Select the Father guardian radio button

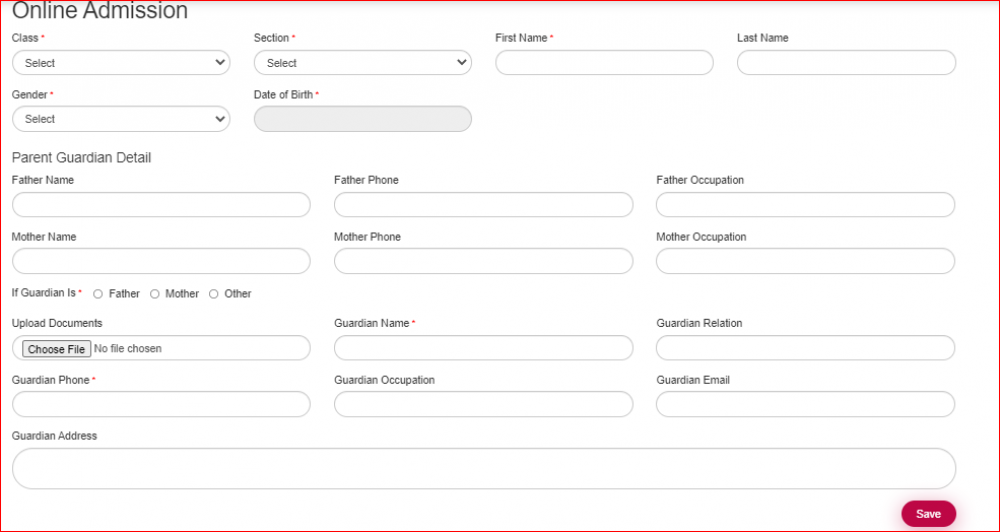click(x=98, y=294)
